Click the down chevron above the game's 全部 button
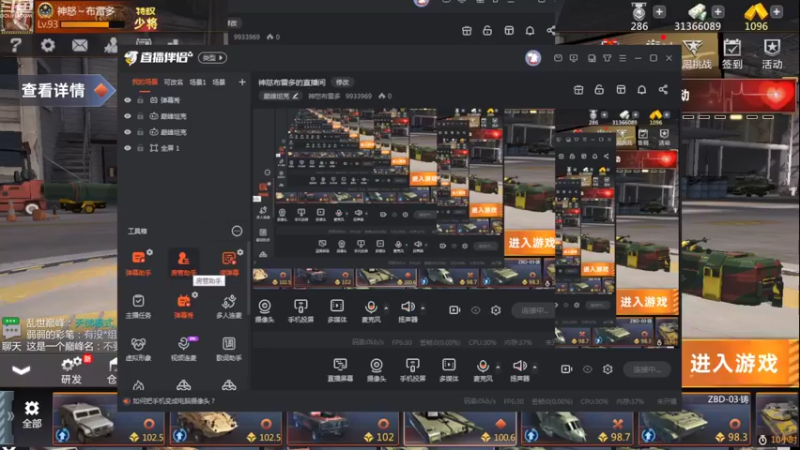800x450 pixels. tap(21, 370)
